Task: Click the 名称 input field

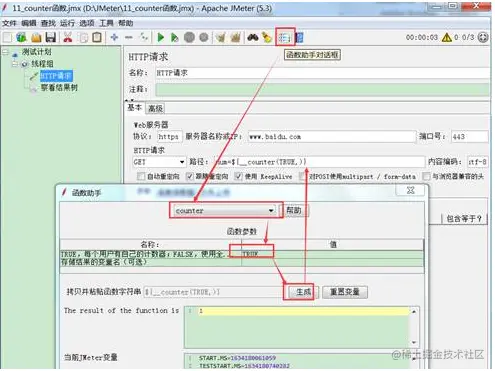Action: tap(322, 73)
